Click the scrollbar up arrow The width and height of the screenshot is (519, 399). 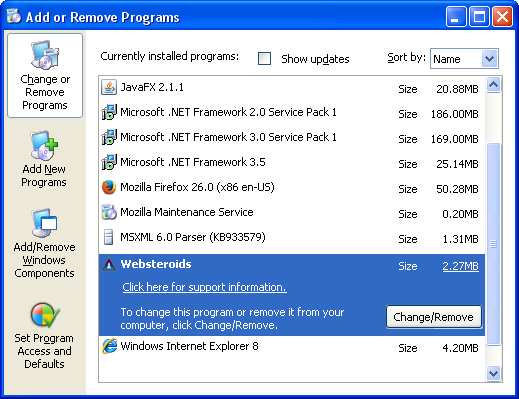click(493, 85)
